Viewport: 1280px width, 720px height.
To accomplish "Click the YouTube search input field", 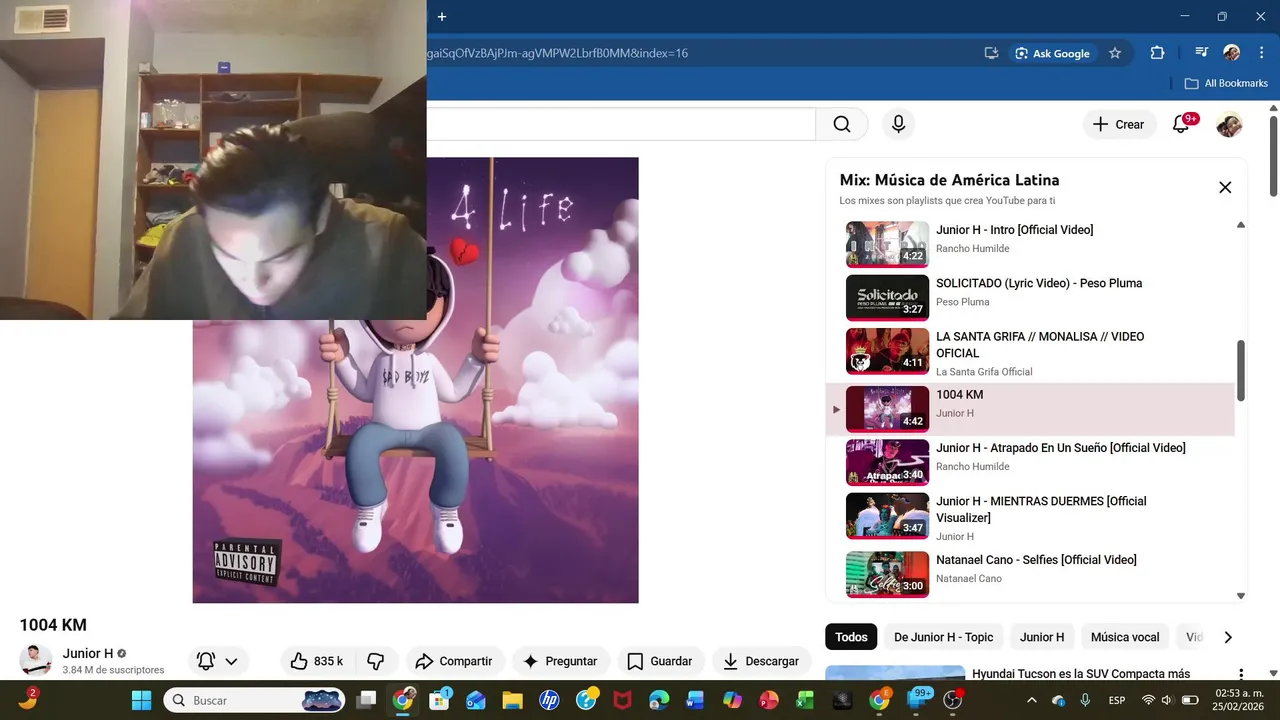I will (x=620, y=124).
